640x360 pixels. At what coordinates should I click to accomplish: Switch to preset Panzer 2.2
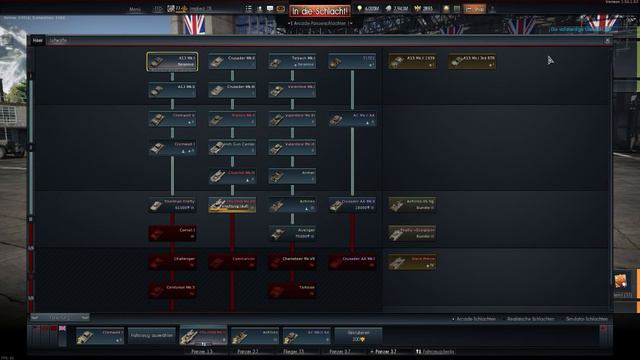pos(248,351)
